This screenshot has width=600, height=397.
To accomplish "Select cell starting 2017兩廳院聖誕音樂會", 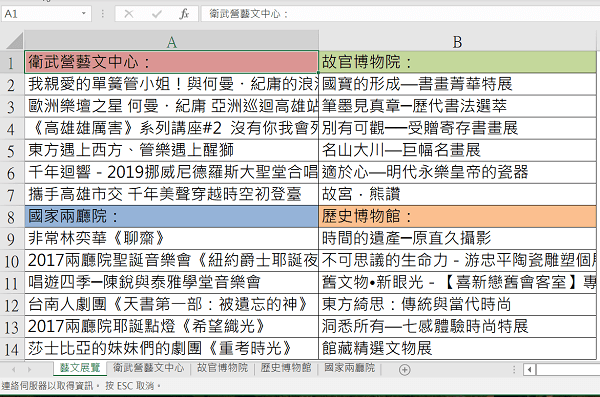I will 171,261.
